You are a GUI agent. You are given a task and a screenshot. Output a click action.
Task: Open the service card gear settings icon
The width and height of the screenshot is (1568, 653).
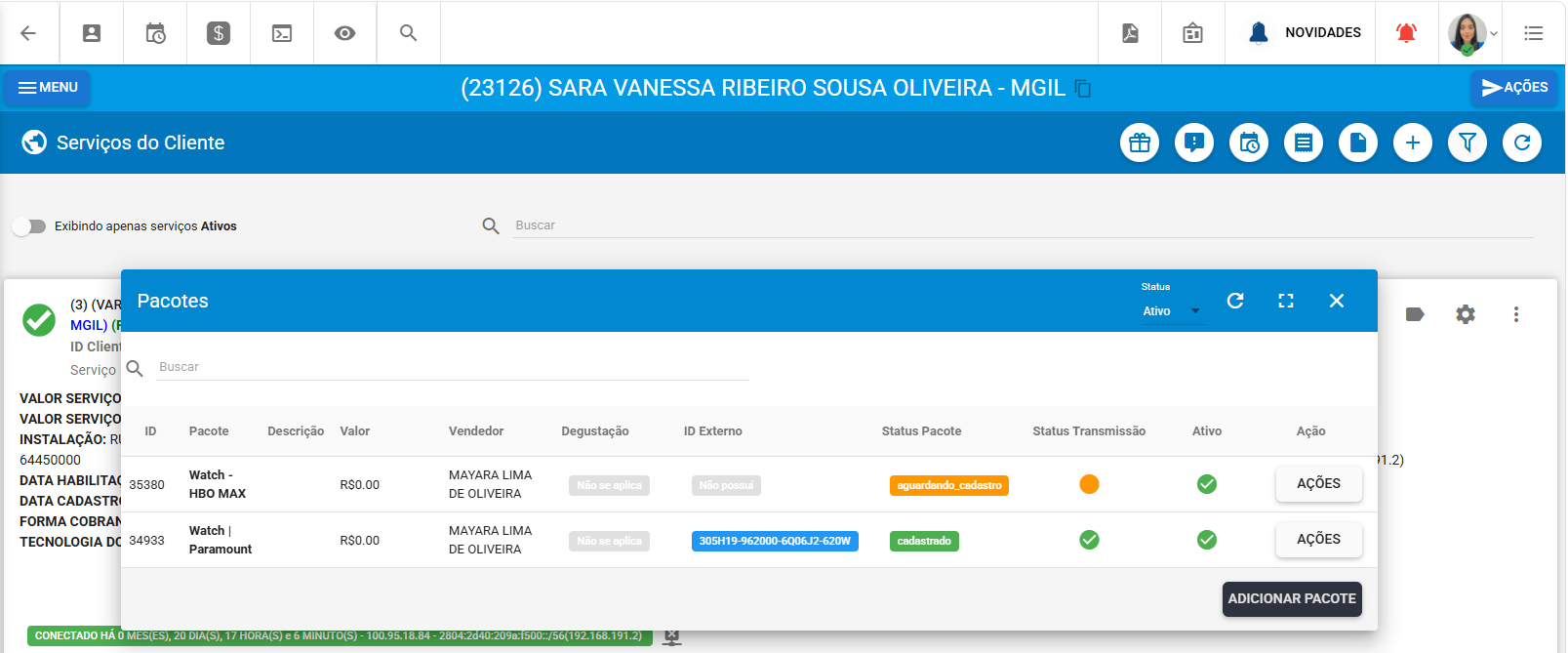1466,314
